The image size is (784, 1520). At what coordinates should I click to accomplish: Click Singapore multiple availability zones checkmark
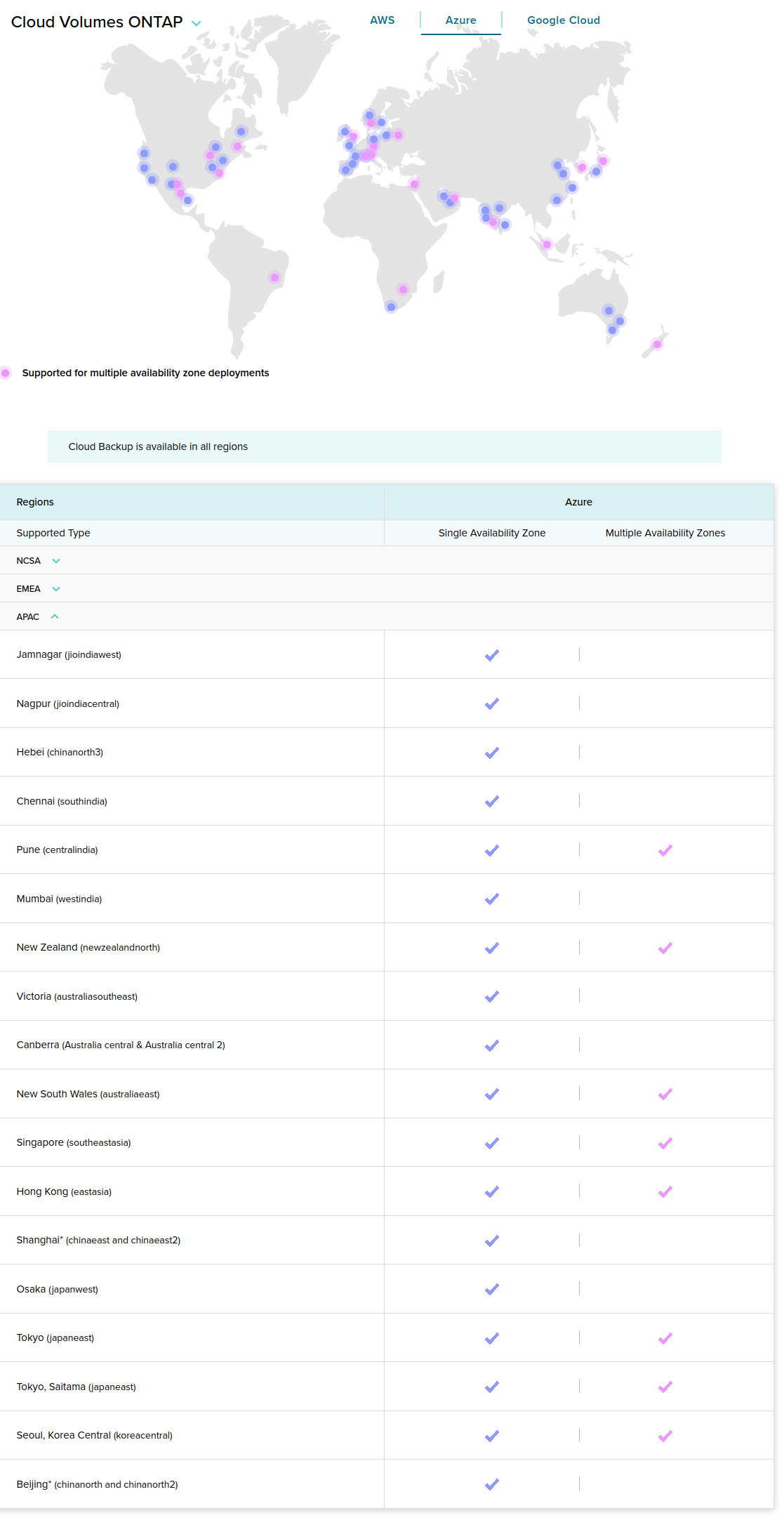click(x=665, y=1143)
